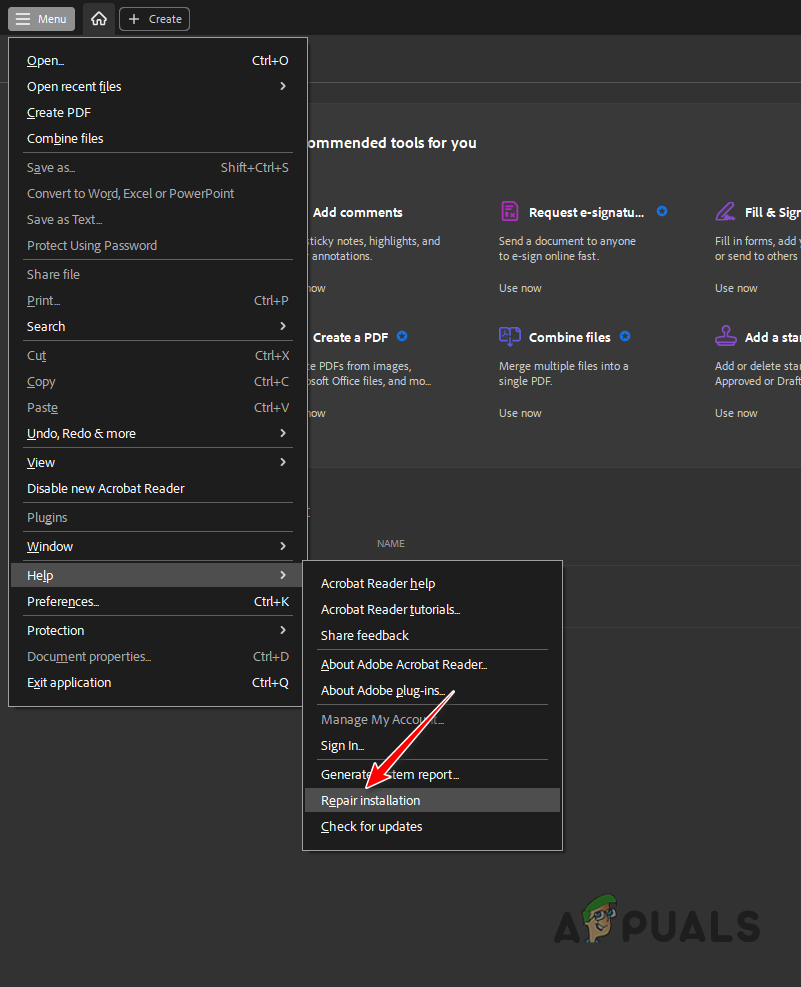Select the Fill & Sign pen icon
Screen dimensions: 801x987
pos(725,212)
